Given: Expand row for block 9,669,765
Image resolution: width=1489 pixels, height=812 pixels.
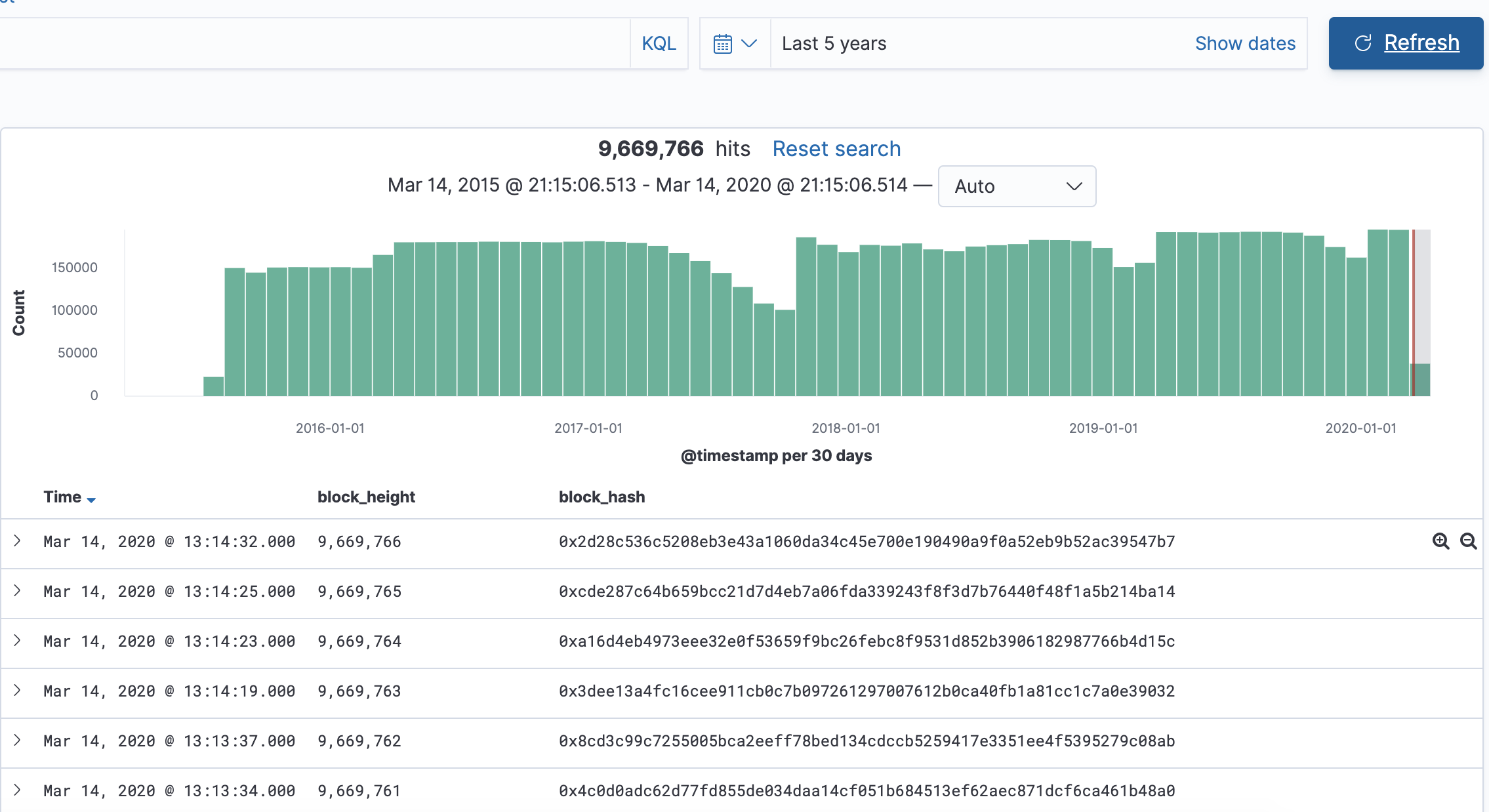Looking at the screenshot, I should pyautogui.click(x=18, y=590).
